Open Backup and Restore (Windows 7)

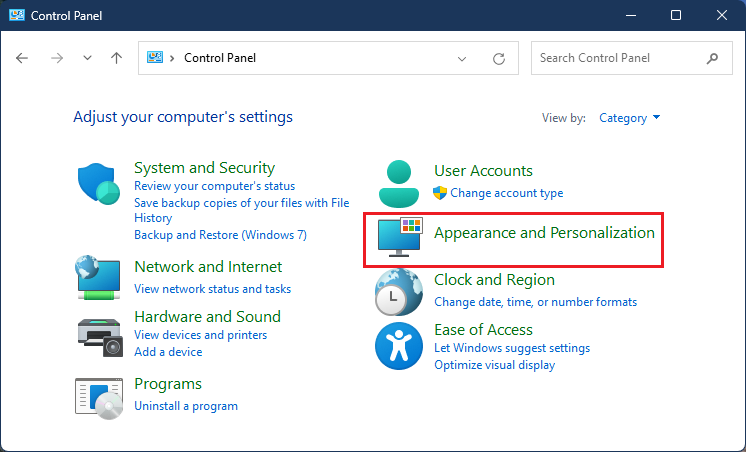(220, 235)
